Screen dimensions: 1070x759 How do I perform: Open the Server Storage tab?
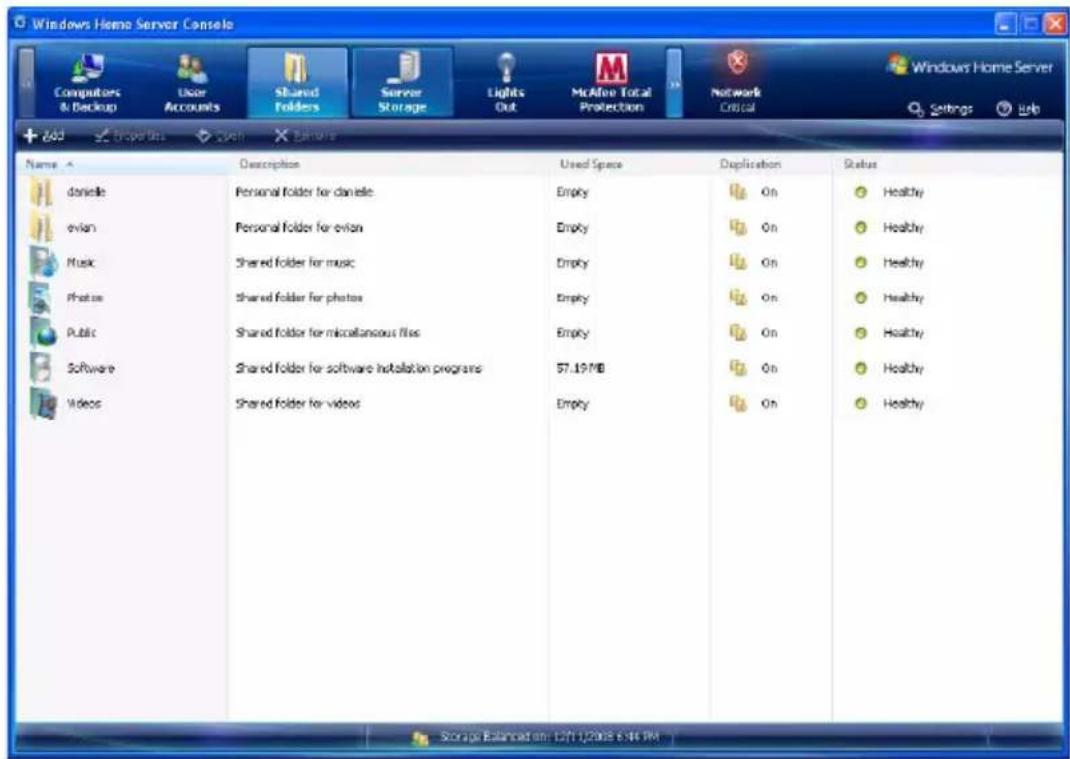click(402, 83)
